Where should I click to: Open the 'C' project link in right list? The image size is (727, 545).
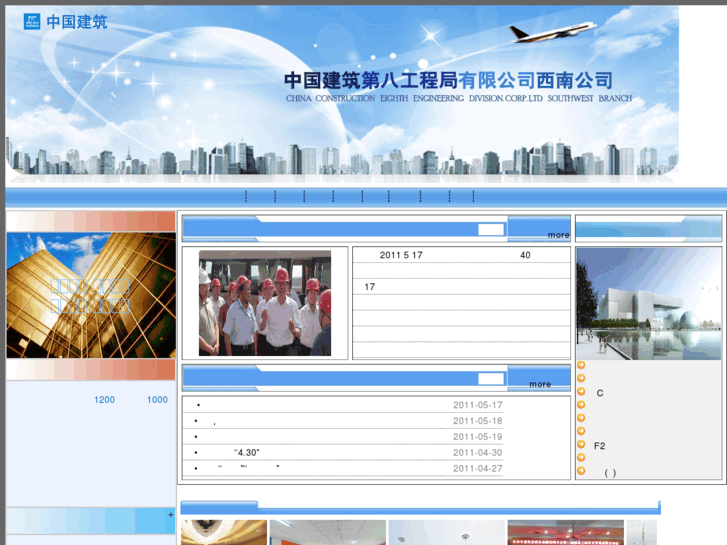[x=600, y=393]
